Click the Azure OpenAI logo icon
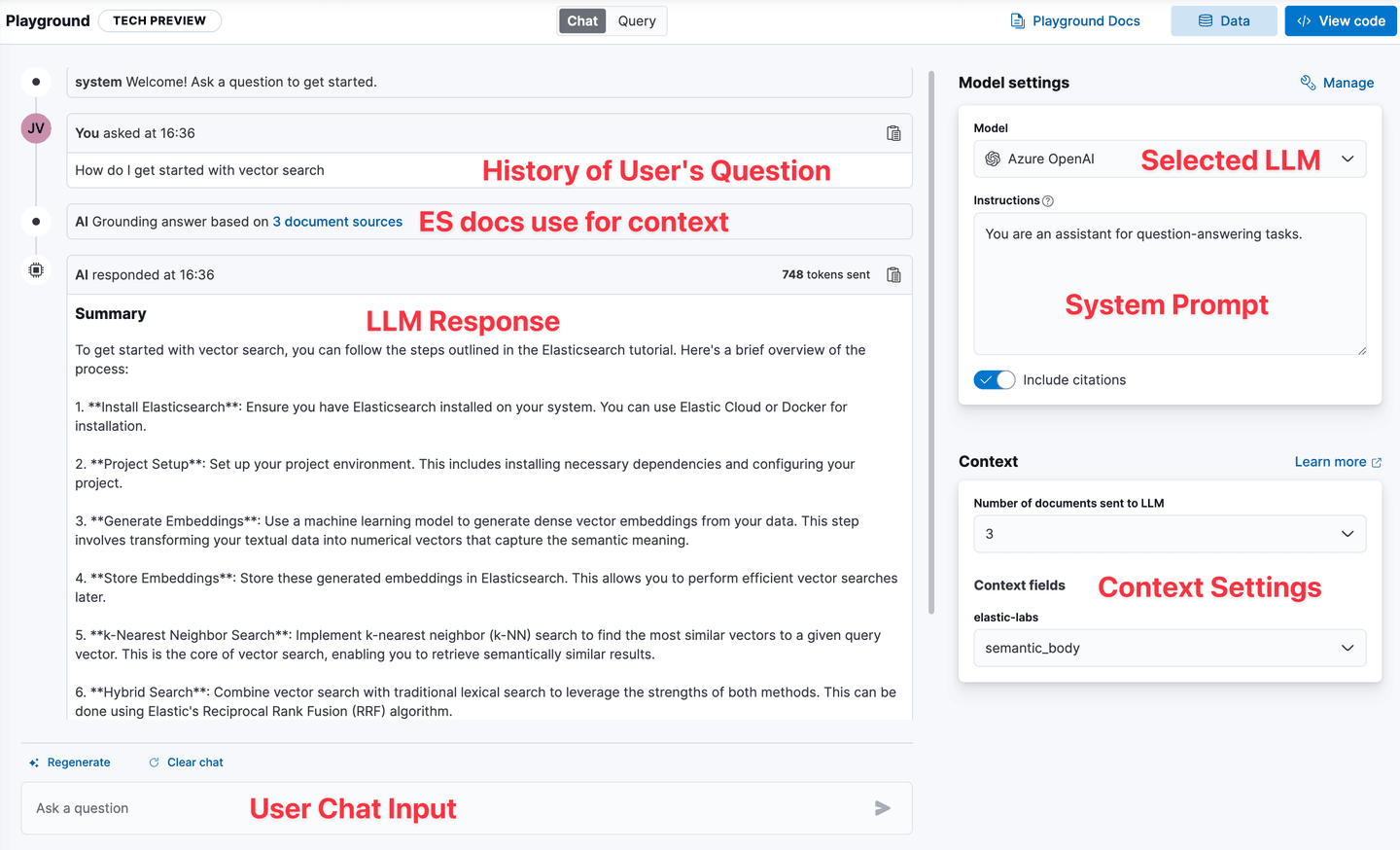This screenshot has height=850, width=1400. coord(993,159)
